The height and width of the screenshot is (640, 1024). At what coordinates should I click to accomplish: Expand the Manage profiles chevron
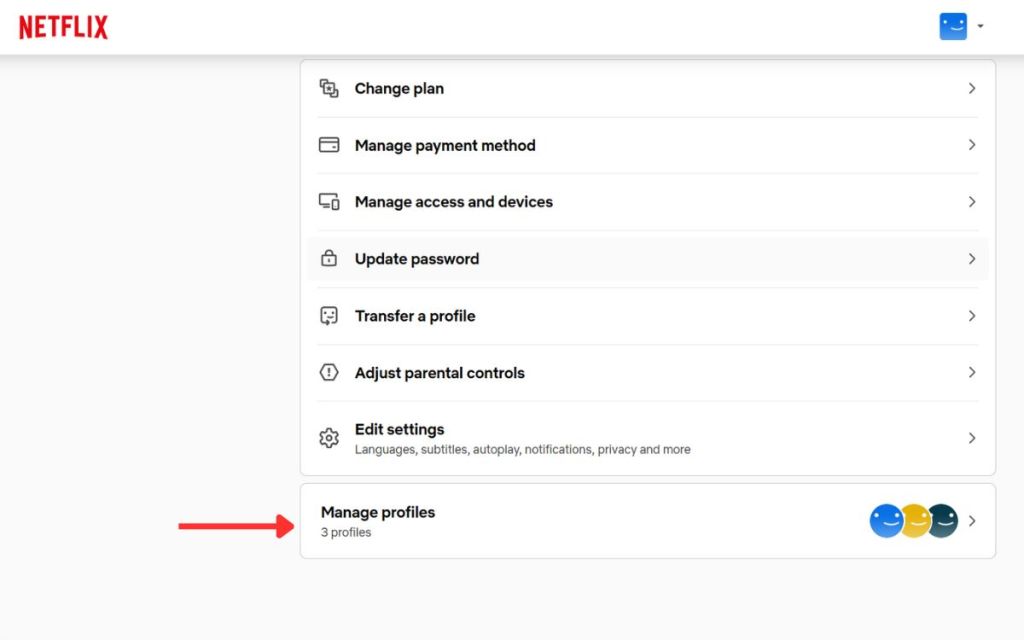click(971, 521)
